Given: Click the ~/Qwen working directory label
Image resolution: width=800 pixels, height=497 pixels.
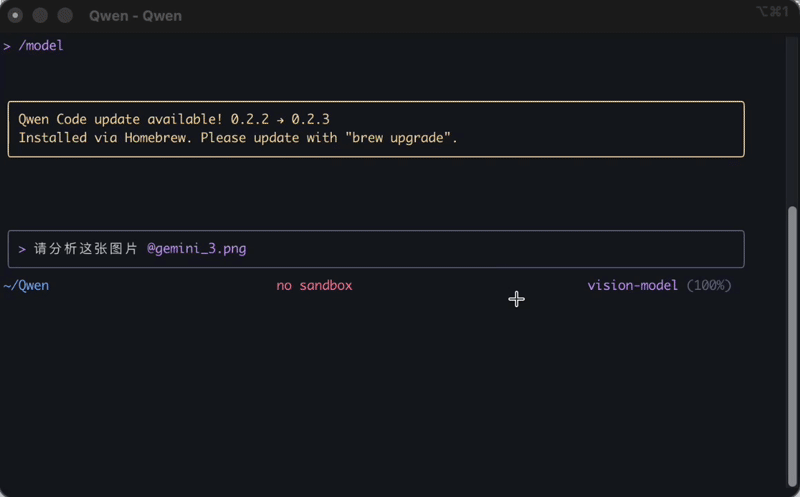Looking at the screenshot, I should point(26,285).
